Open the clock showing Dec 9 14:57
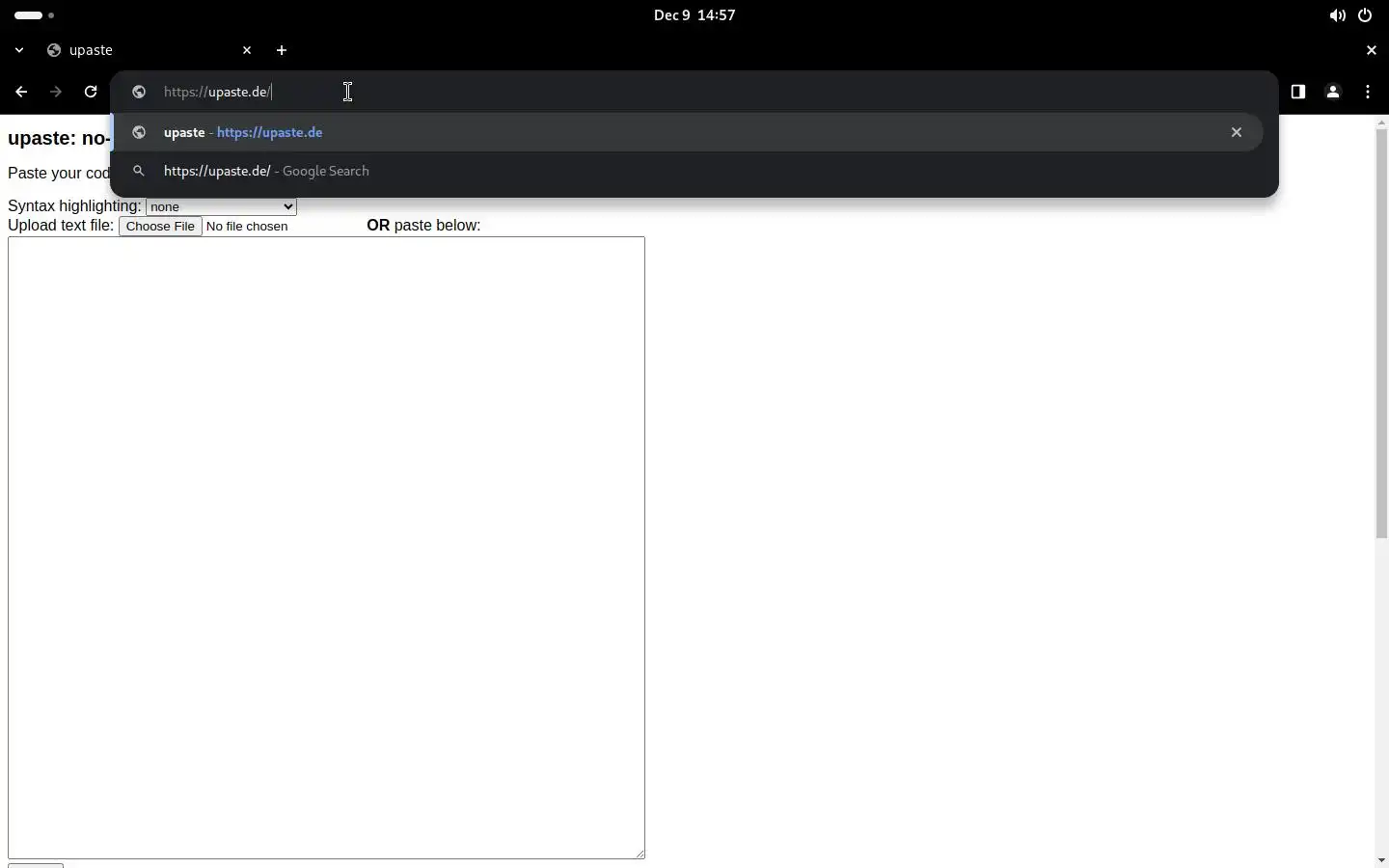The image size is (1389, 868). click(694, 15)
